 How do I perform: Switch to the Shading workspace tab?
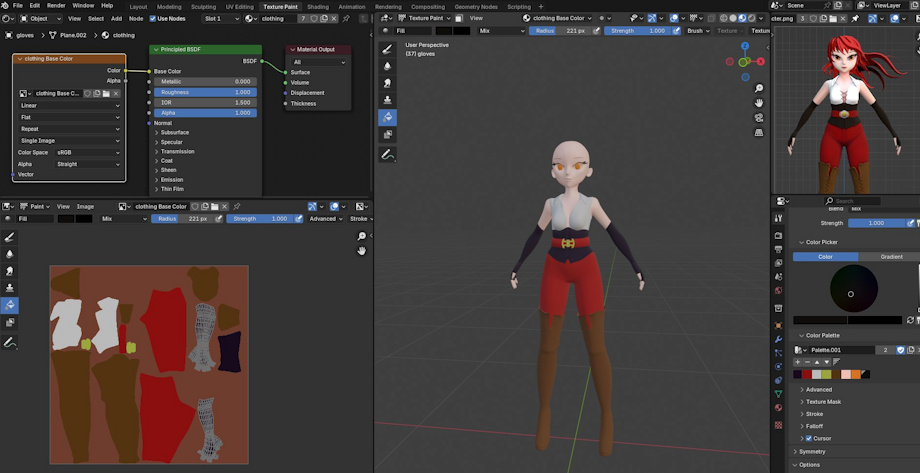317,6
